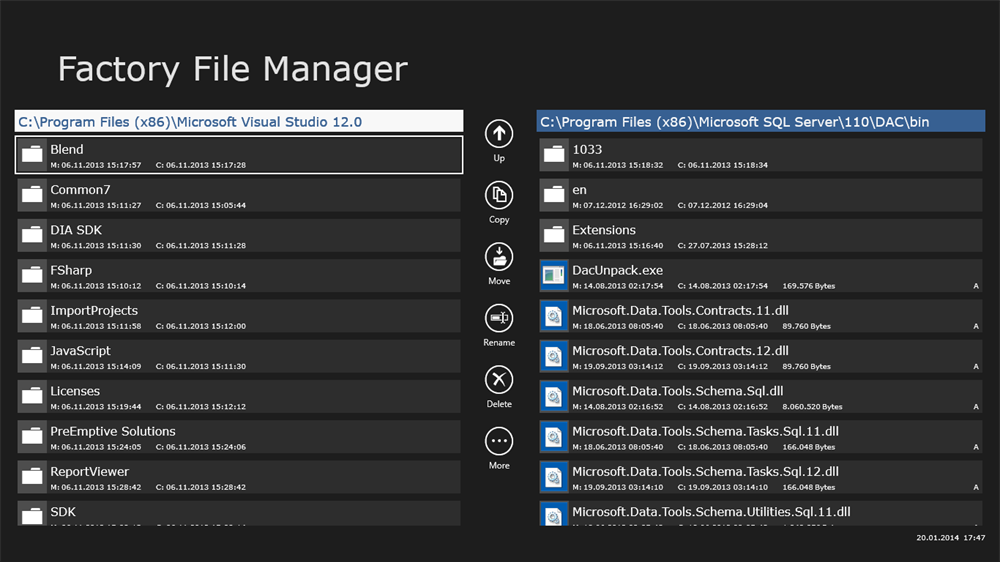The width and height of the screenshot is (1000, 562).
Task: Select the PreEmptive Solutions folder
Action: [x=240, y=437]
